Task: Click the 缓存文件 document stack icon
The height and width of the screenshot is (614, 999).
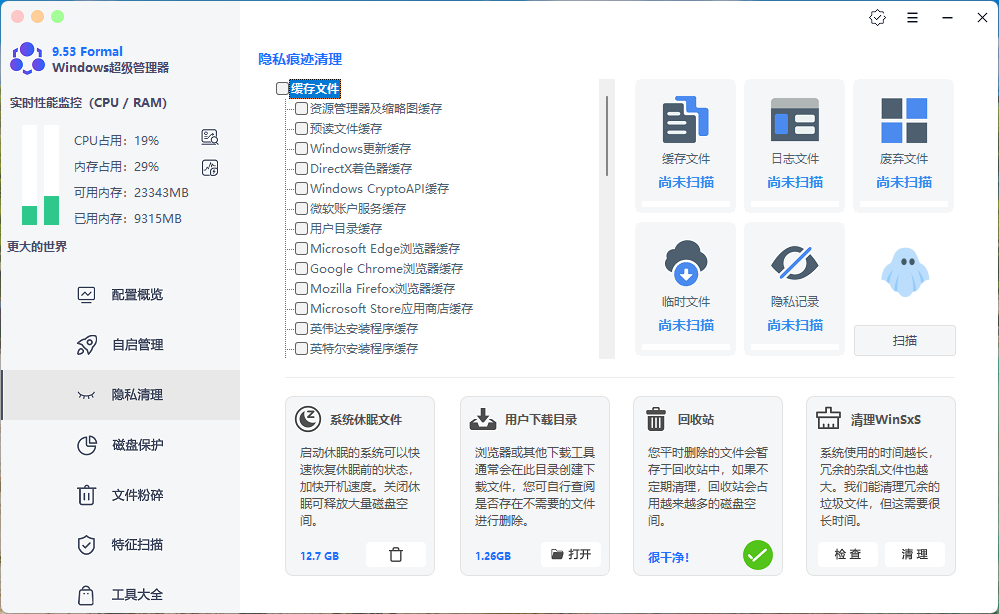Action: [x=684, y=117]
